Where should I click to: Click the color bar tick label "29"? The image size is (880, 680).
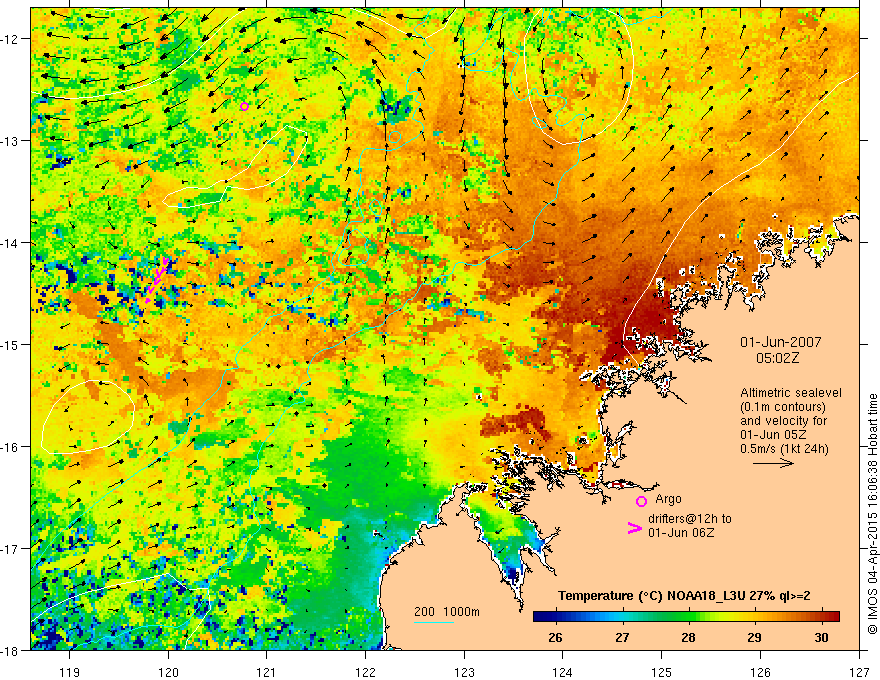click(754, 637)
